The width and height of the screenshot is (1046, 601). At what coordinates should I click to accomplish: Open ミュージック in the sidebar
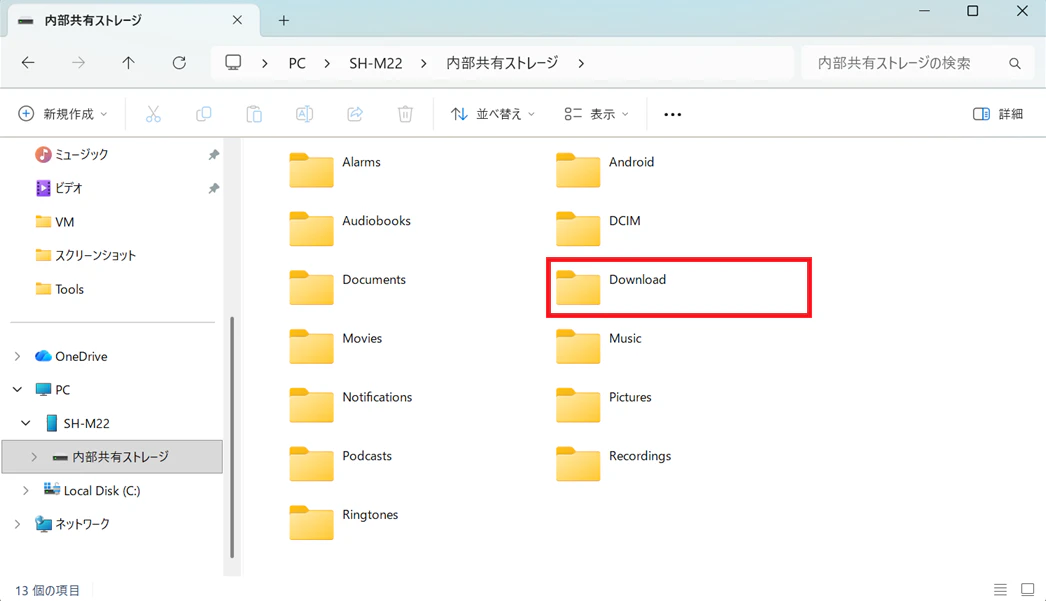point(71,154)
